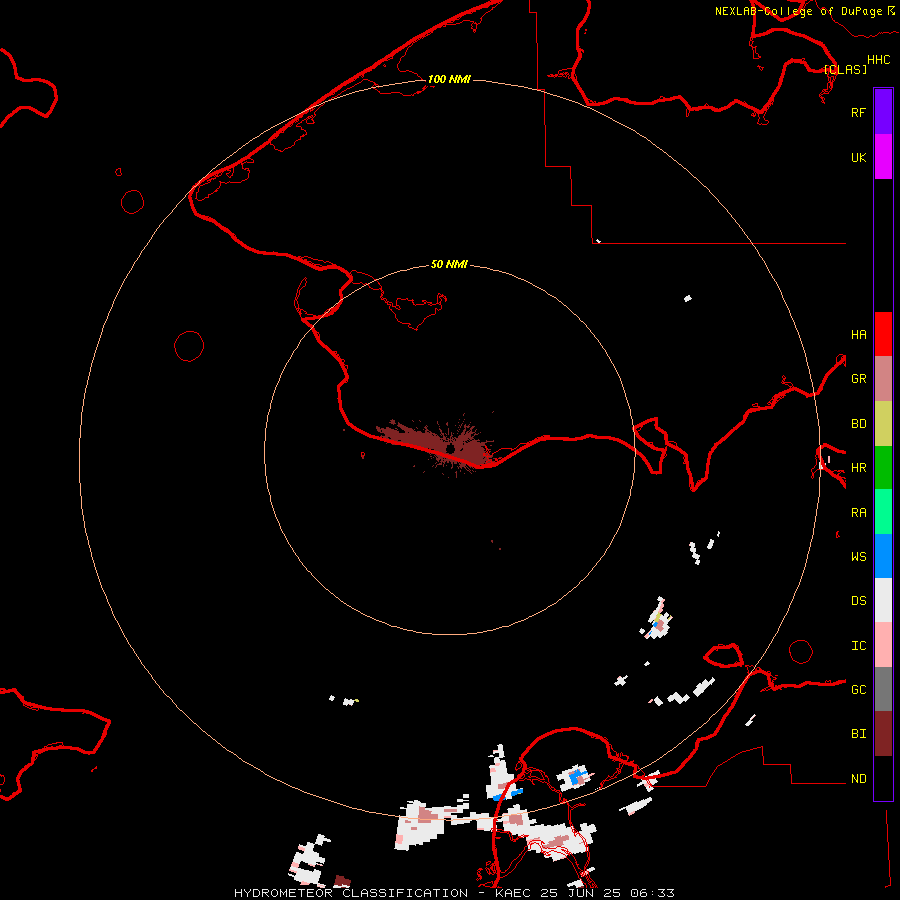Click the WS legend label

(858, 556)
